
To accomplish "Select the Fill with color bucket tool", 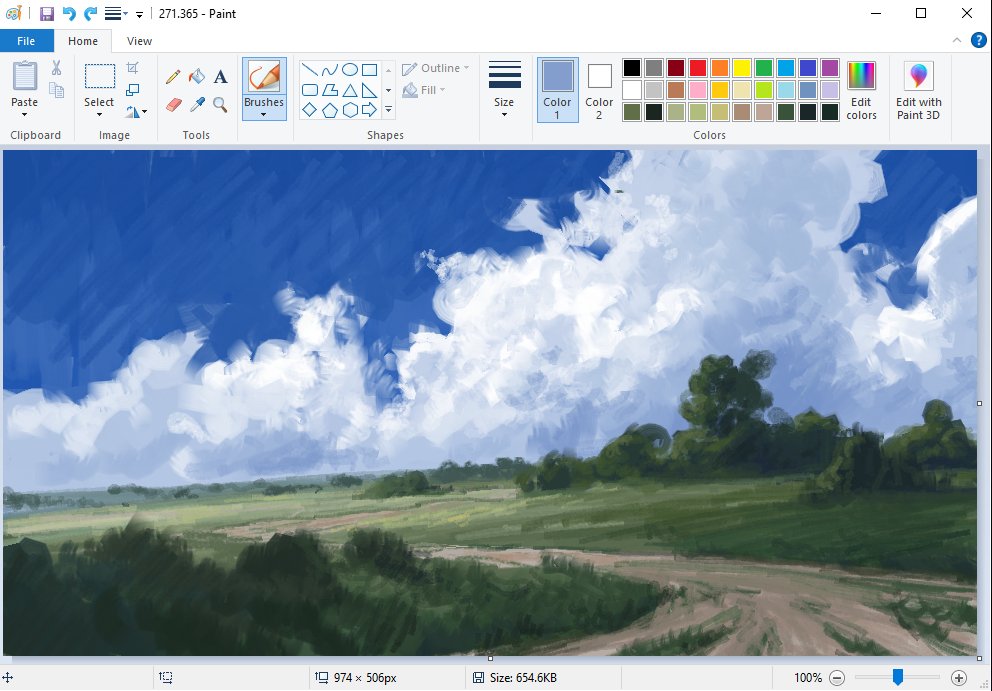I will 197,77.
